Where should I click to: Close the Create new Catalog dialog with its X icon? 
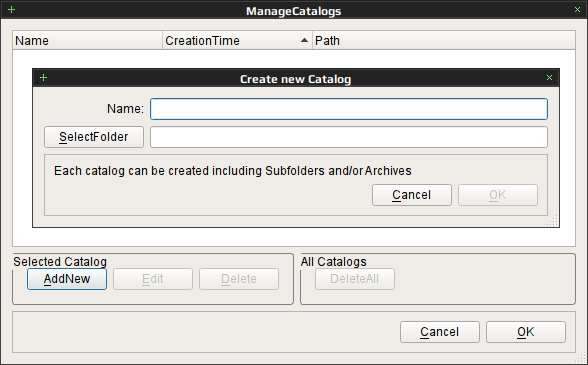click(x=549, y=78)
